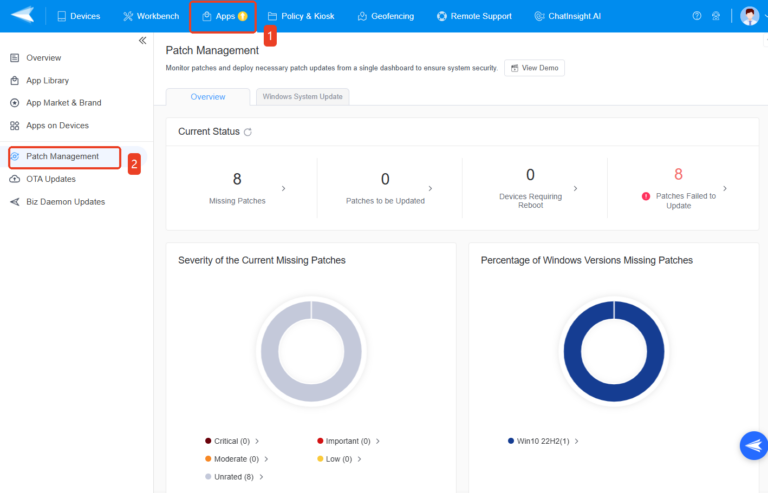The height and width of the screenshot is (493, 768).
Task: Open the Unrated (8) severity link
Action: pos(234,477)
